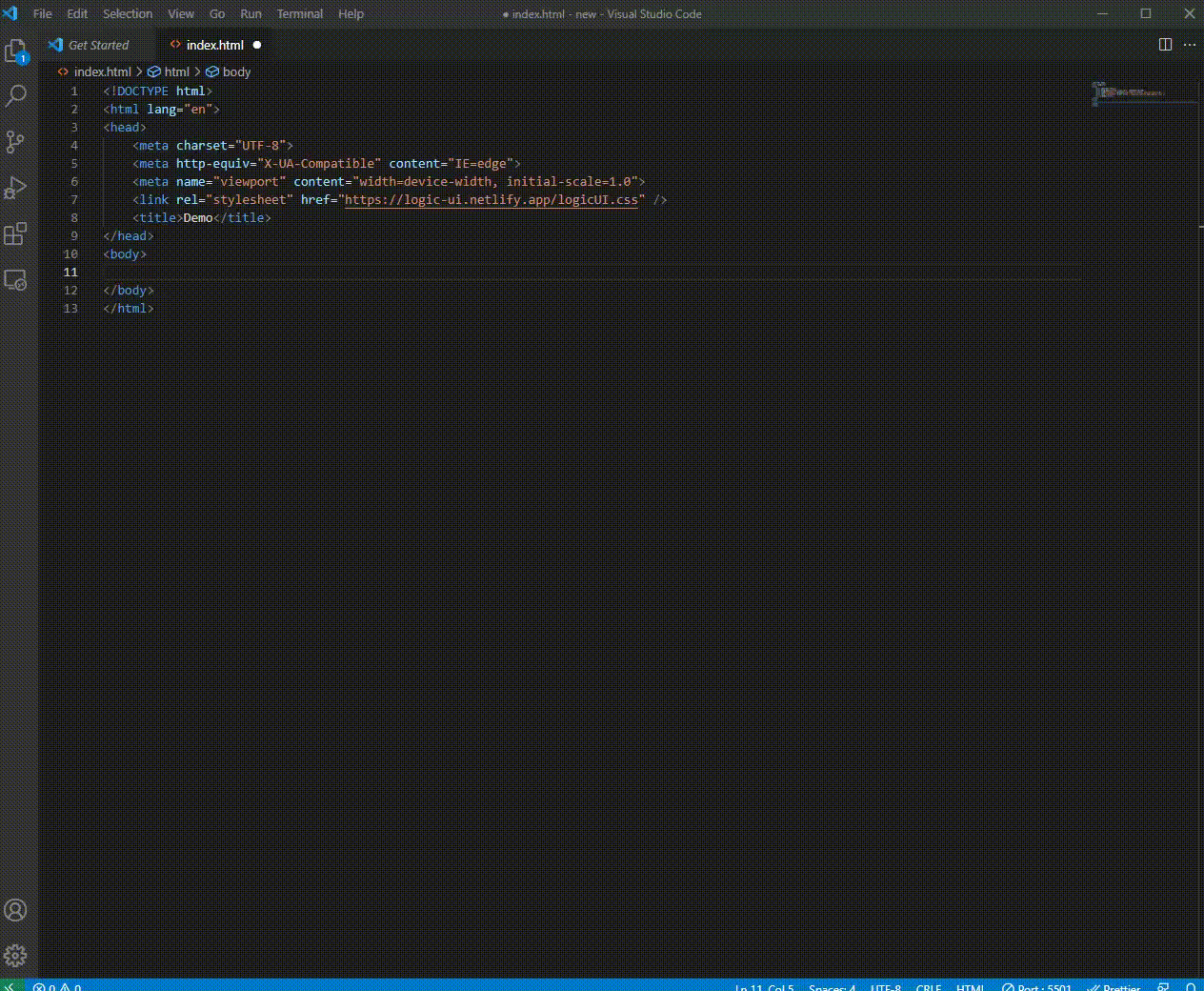Open the Search view in activity bar

pos(16,96)
